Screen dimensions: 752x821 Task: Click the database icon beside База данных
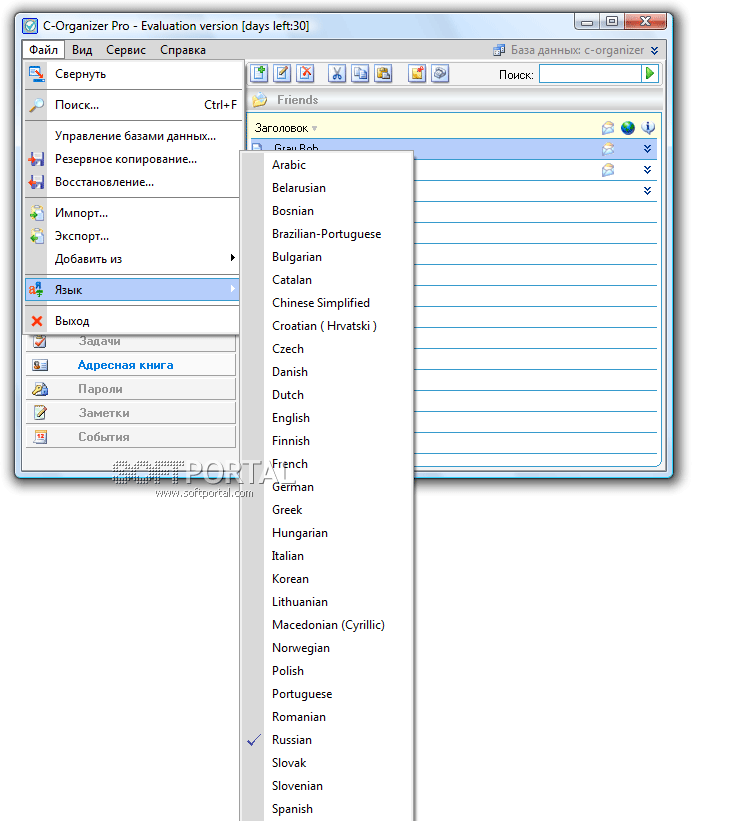(499, 50)
